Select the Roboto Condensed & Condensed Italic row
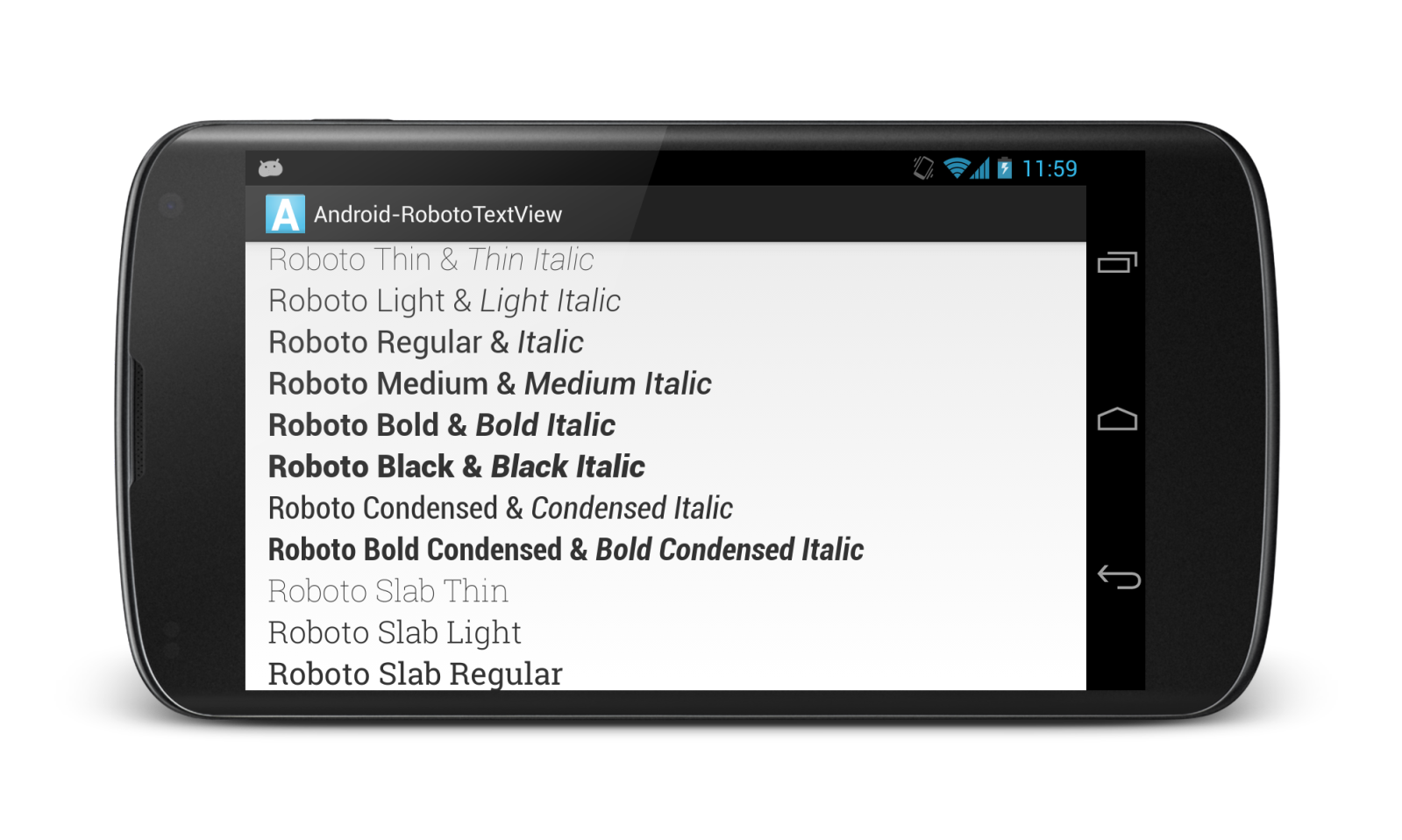 (665, 508)
